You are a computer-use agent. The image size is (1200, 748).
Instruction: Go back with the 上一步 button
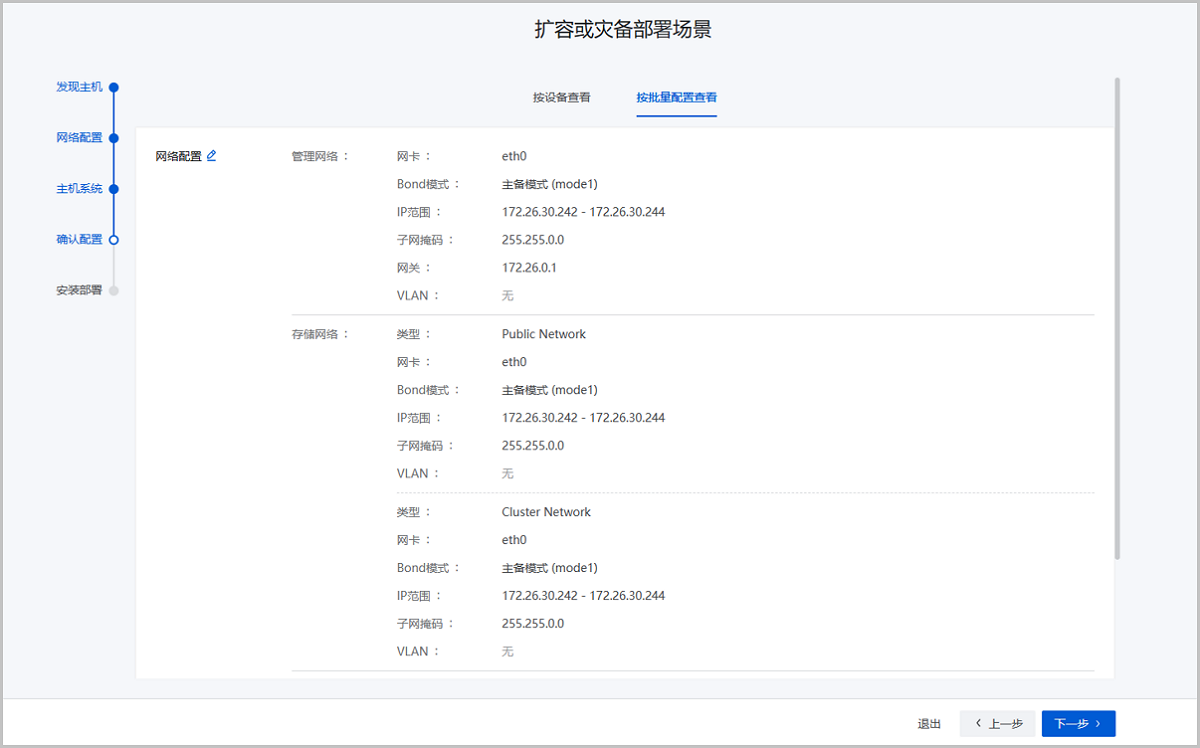pyautogui.click(x=997, y=724)
